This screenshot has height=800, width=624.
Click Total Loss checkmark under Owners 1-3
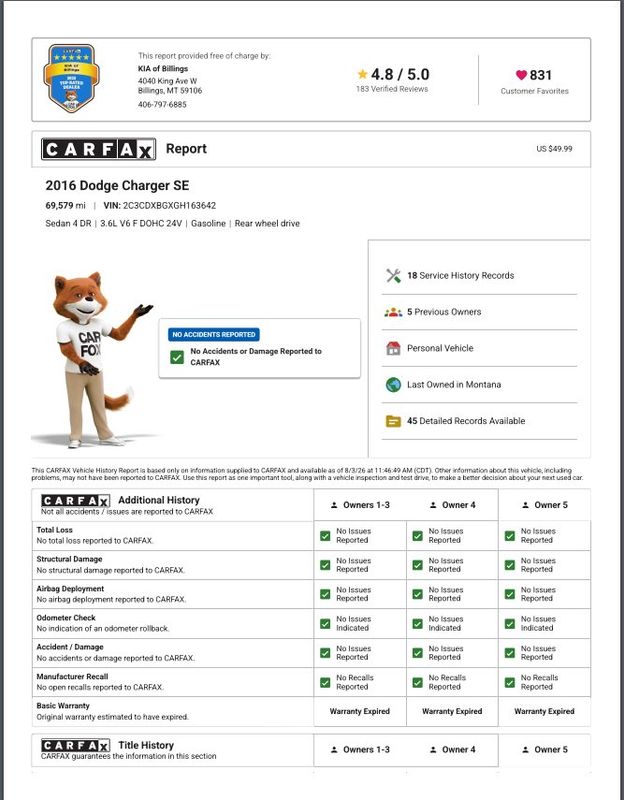325,536
